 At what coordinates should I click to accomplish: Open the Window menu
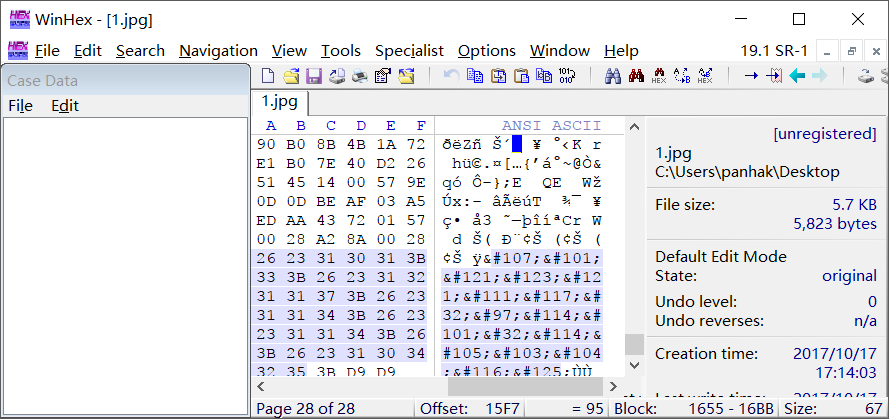pos(560,51)
